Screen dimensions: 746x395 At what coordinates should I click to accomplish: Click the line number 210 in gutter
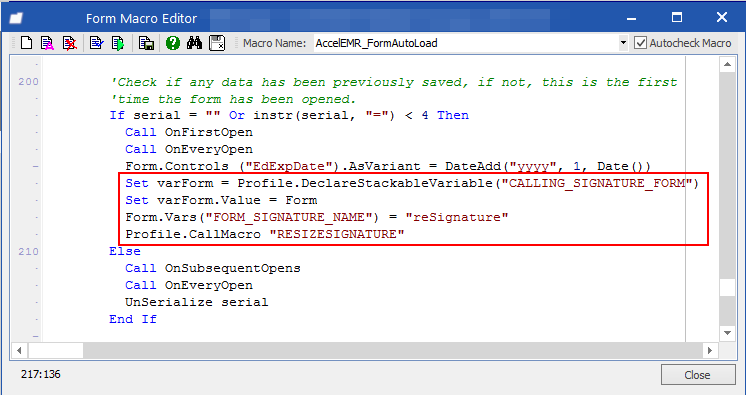tap(29, 251)
